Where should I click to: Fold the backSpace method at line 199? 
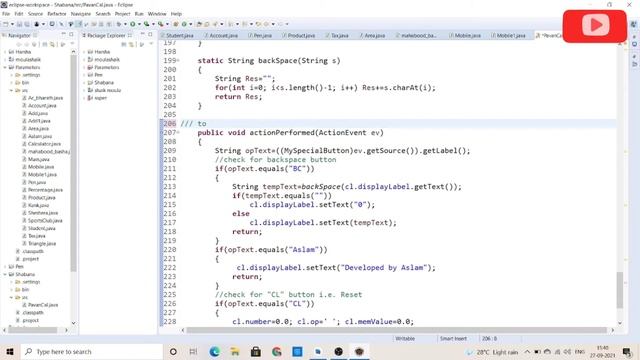pyautogui.click(x=178, y=61)
